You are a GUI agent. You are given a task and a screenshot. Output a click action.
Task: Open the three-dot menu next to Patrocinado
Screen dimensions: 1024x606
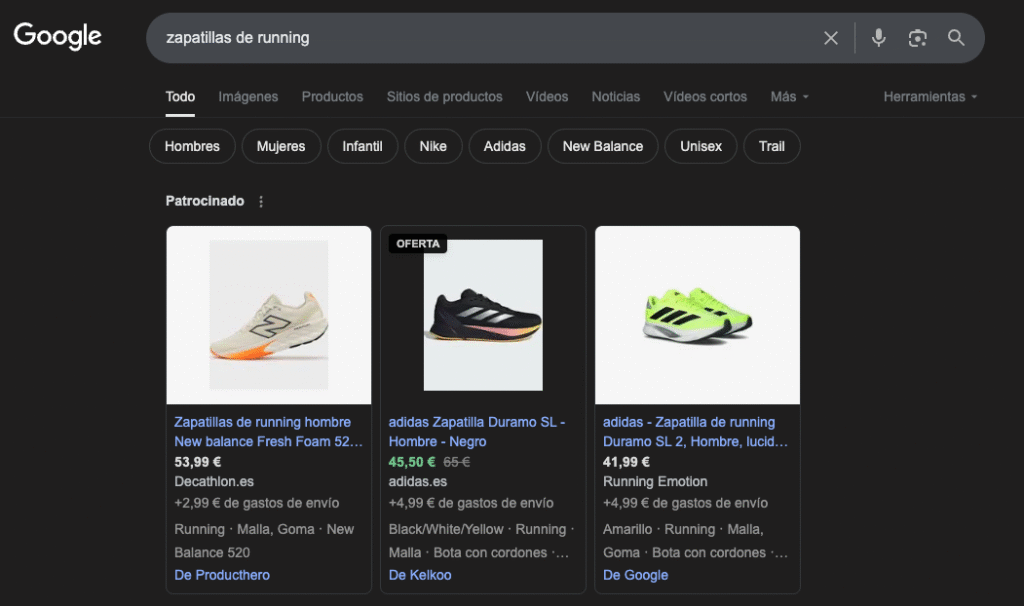(261, 202)
